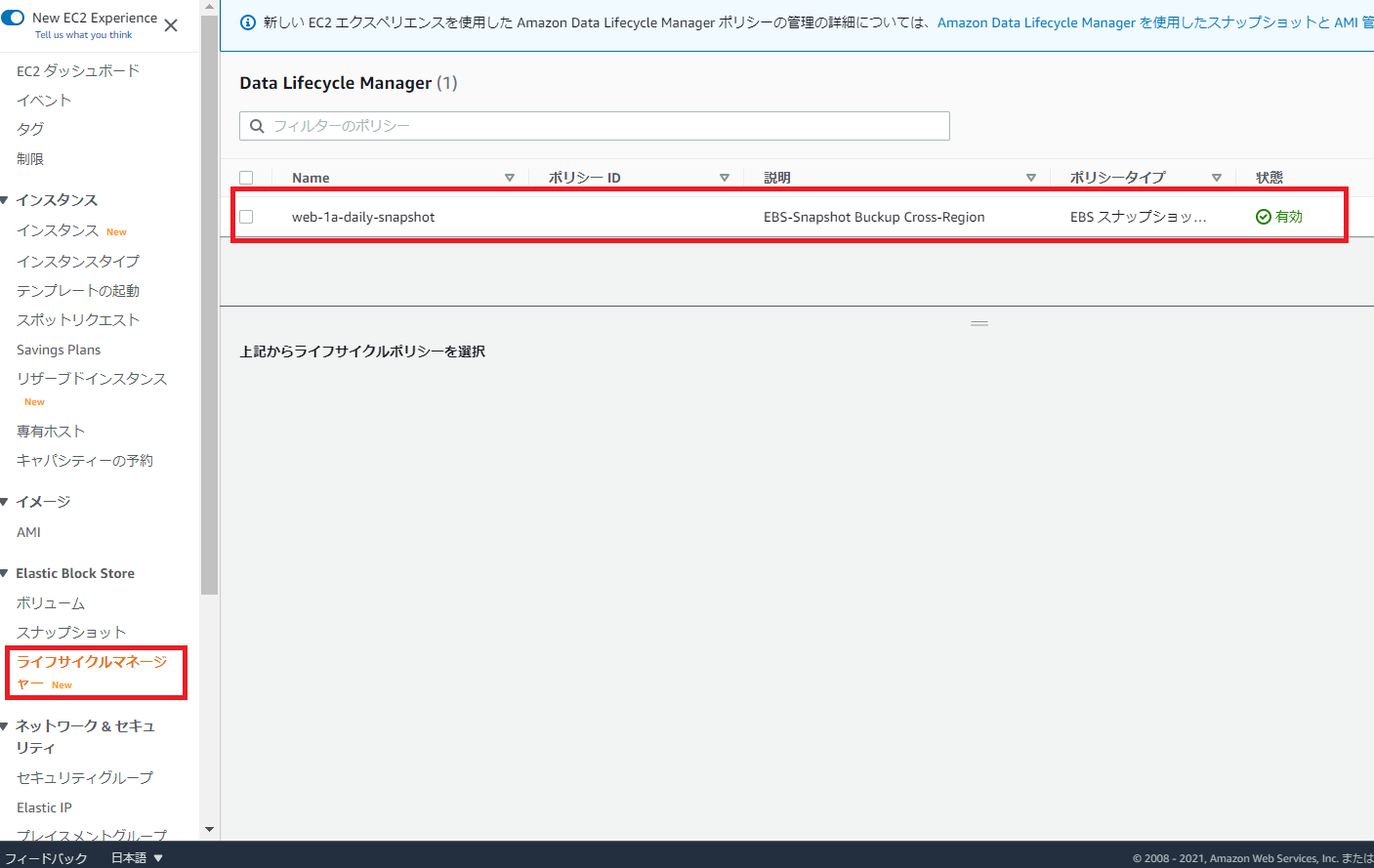Close the New EC2 Experience banner
1374x868 pixels.
click(x=171, y=25)
